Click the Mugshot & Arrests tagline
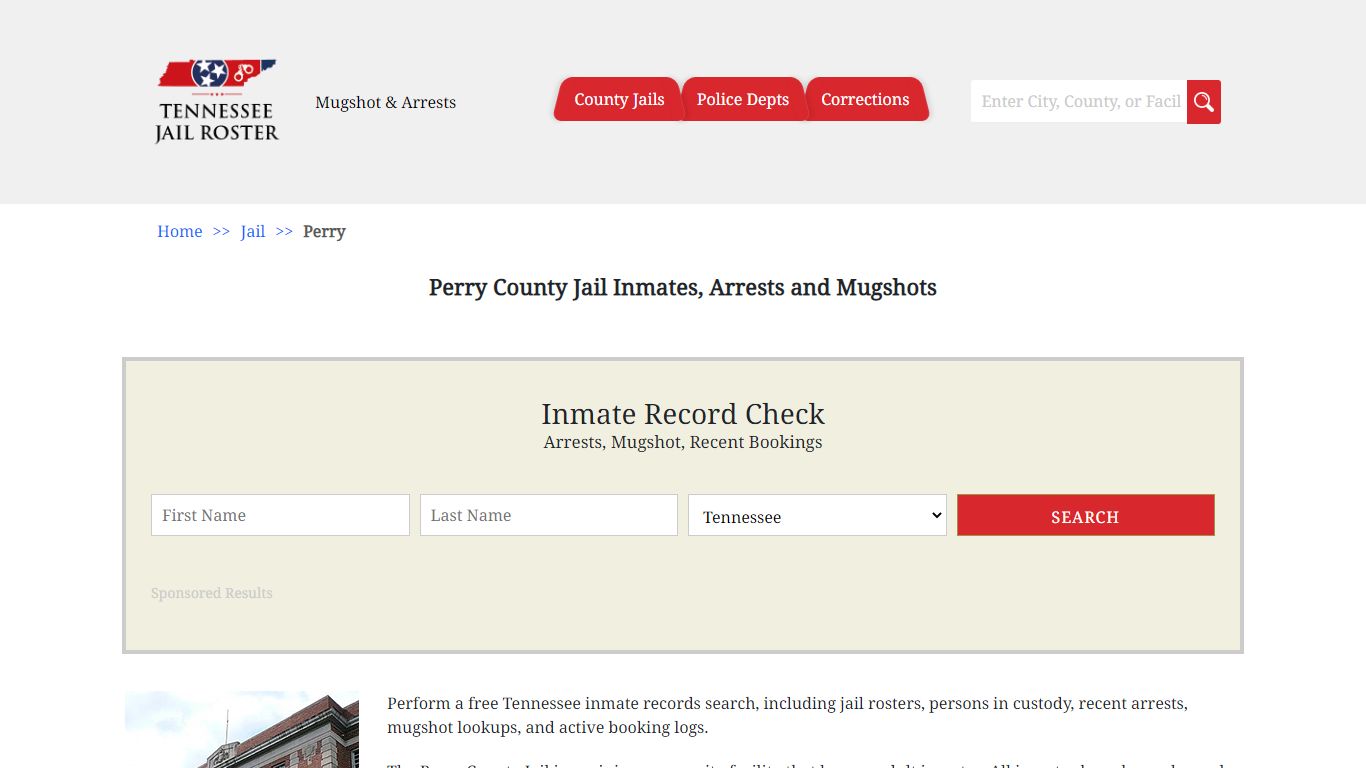 point(385,102)
